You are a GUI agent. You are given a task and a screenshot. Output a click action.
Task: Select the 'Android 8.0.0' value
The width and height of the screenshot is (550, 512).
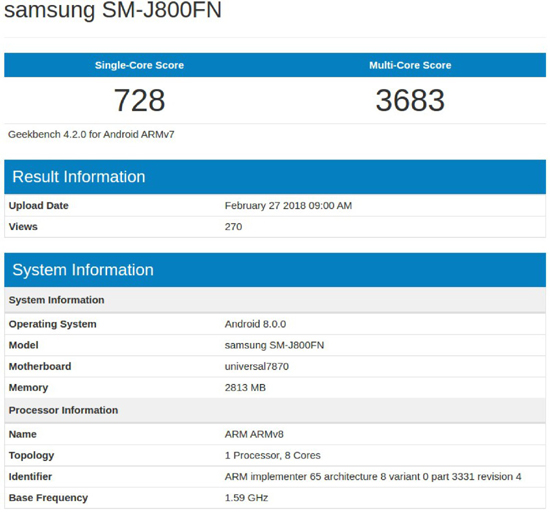click(x=255, y=324)
